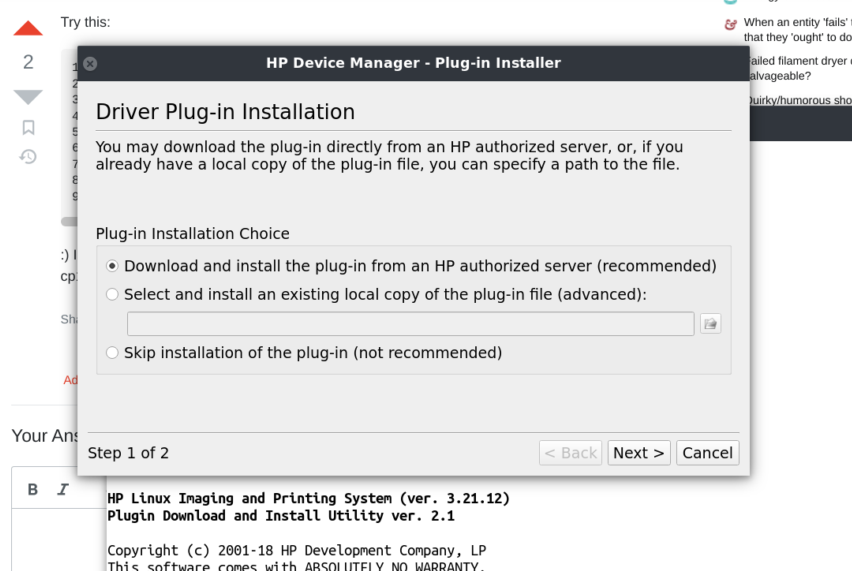Viewport: 852px width, 571px height.
Task: Click the 'Driver Plug-in Installation' heading
Action: [225, 112]
